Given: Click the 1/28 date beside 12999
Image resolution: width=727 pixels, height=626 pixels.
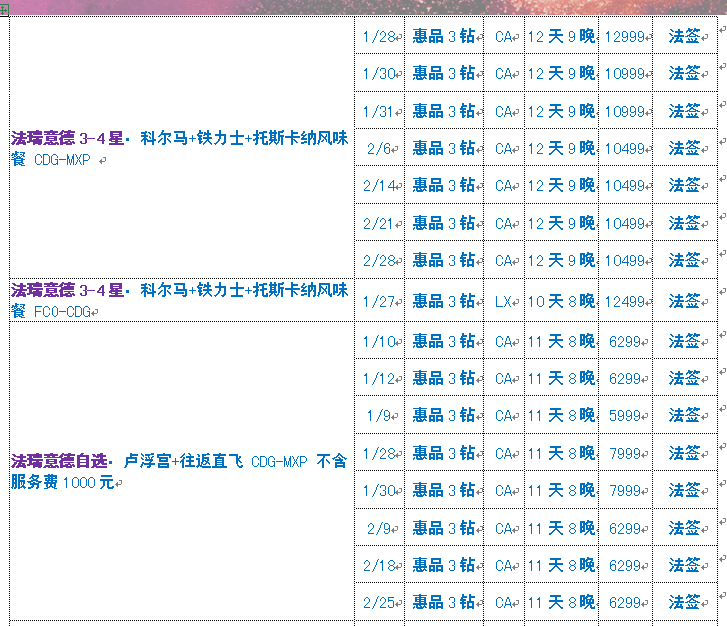Looking at the screenshot, I should pos(380,36).
